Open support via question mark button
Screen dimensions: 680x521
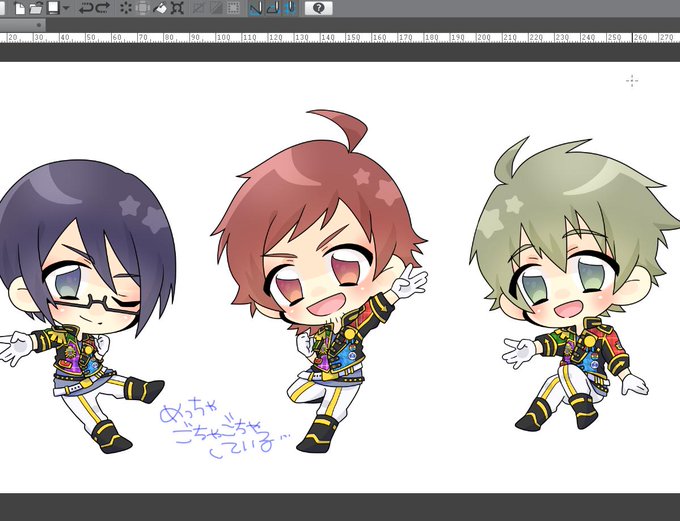coord(319,8)
